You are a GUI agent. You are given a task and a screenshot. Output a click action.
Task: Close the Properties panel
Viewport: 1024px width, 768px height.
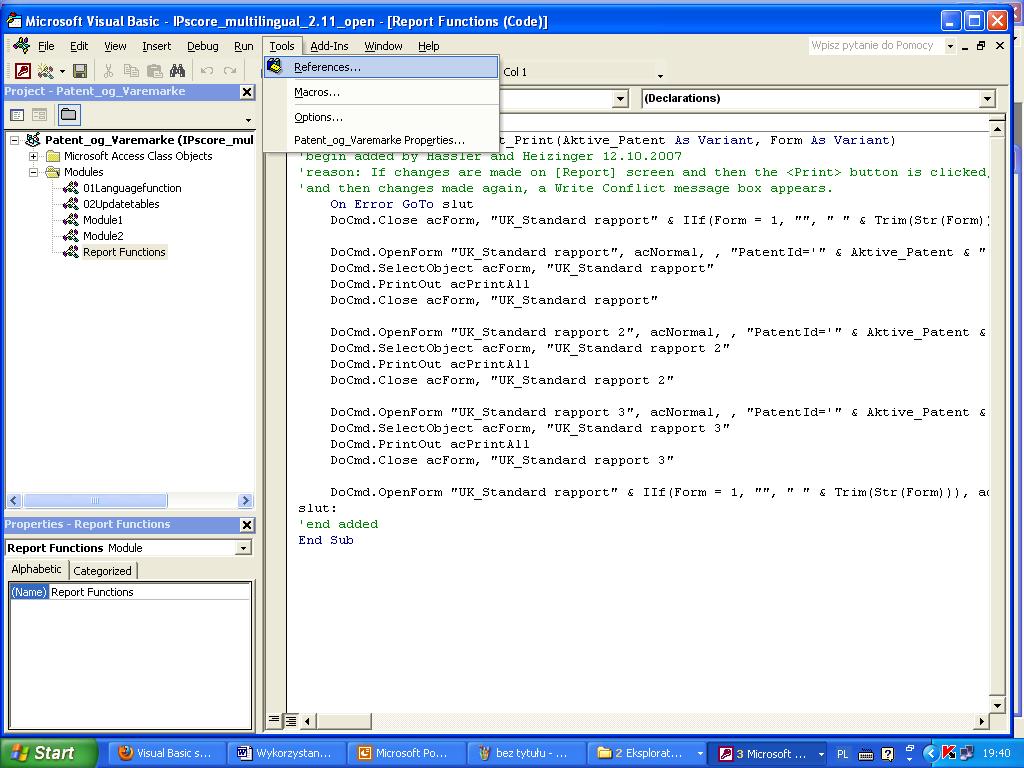pyautogui.click(x=247, y=525)
